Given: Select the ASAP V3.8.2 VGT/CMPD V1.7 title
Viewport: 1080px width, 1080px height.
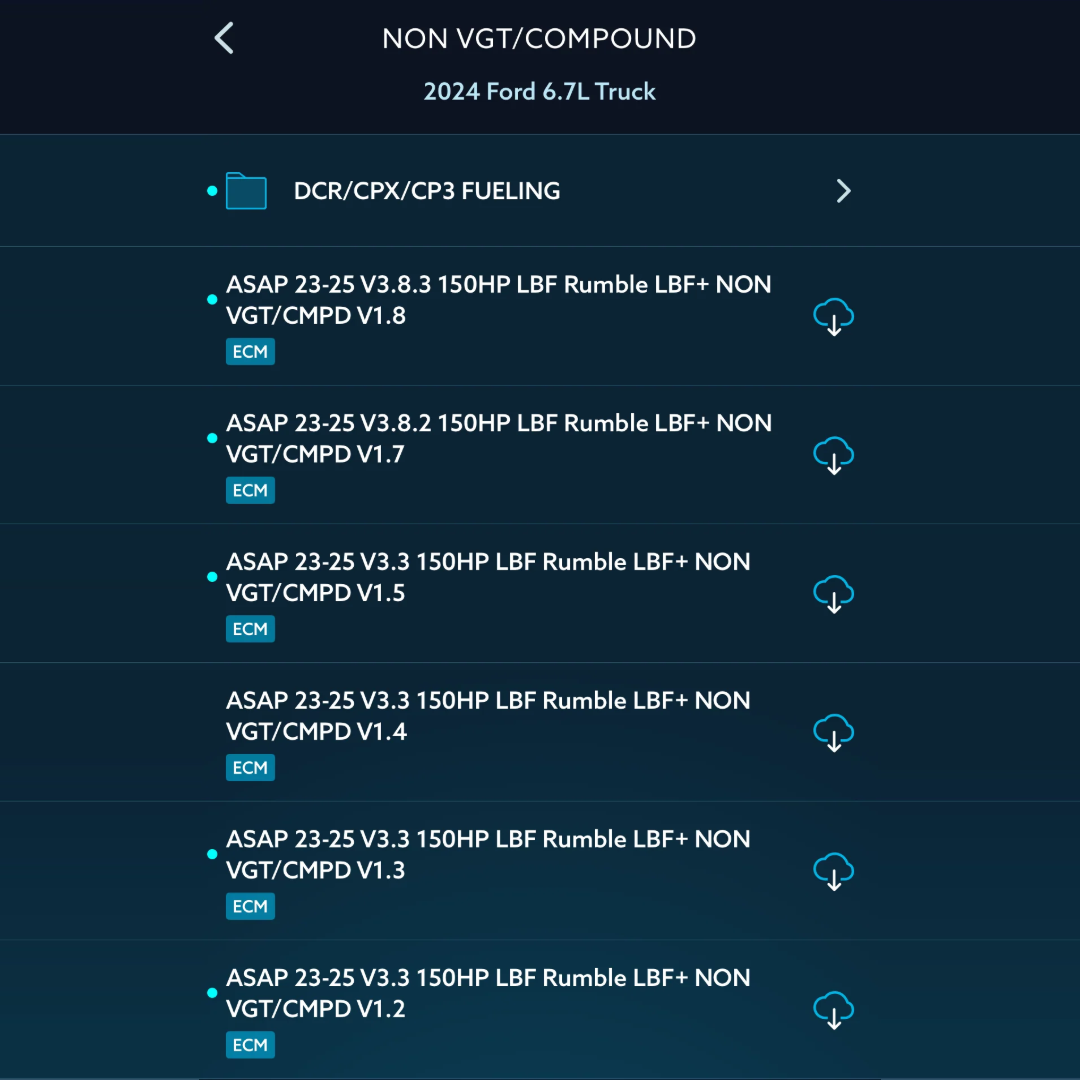Looking at the screenshot, I should click(499, 438).
